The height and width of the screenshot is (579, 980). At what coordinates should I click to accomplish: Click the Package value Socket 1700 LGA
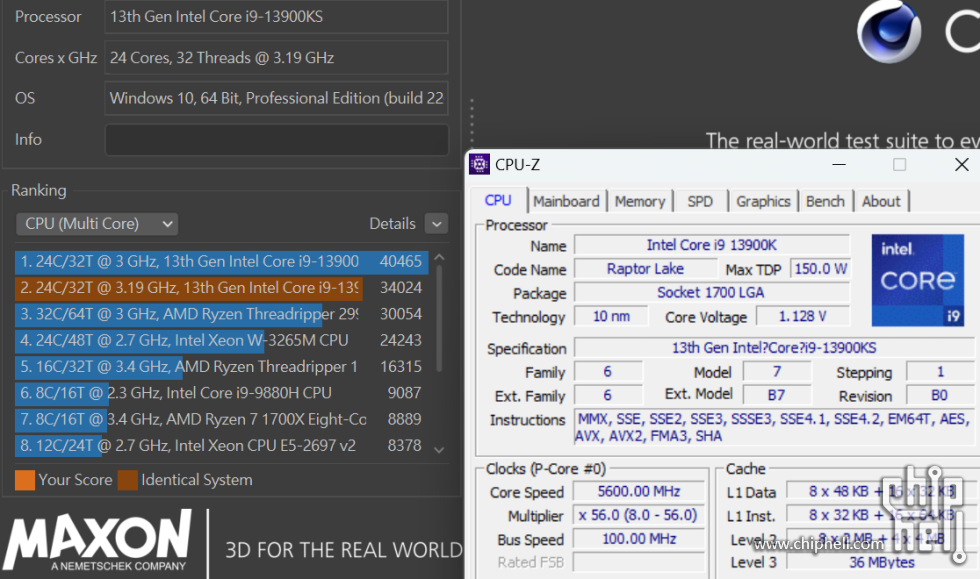pos(712,293)
